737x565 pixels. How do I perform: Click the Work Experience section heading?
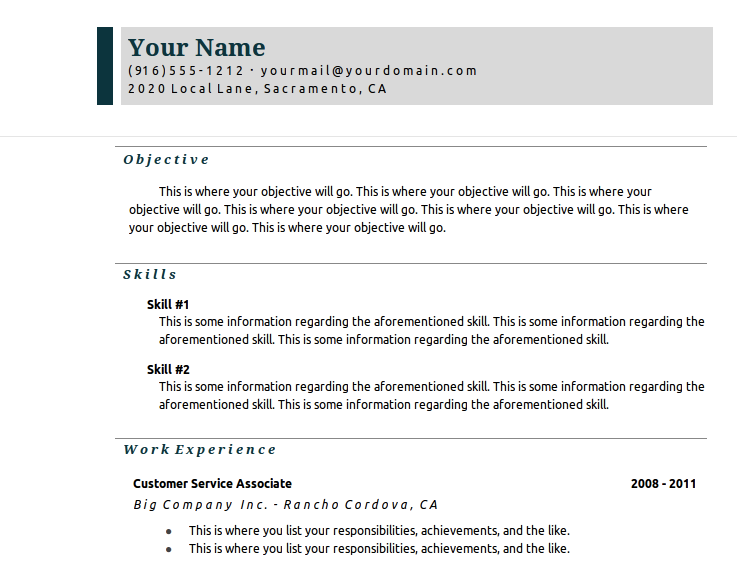200,450
